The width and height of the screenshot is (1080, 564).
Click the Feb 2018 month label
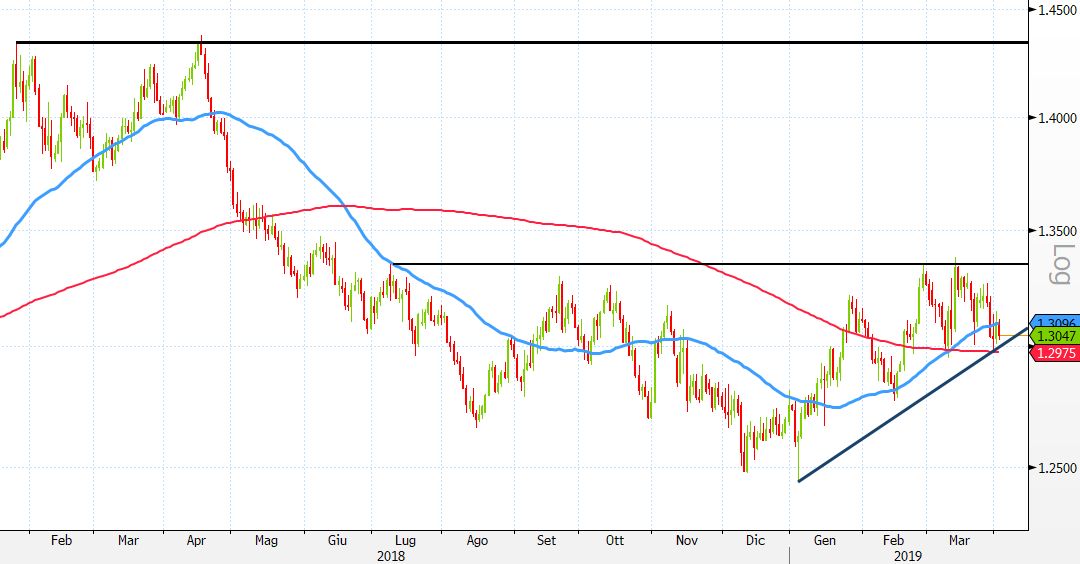[61, 541]
